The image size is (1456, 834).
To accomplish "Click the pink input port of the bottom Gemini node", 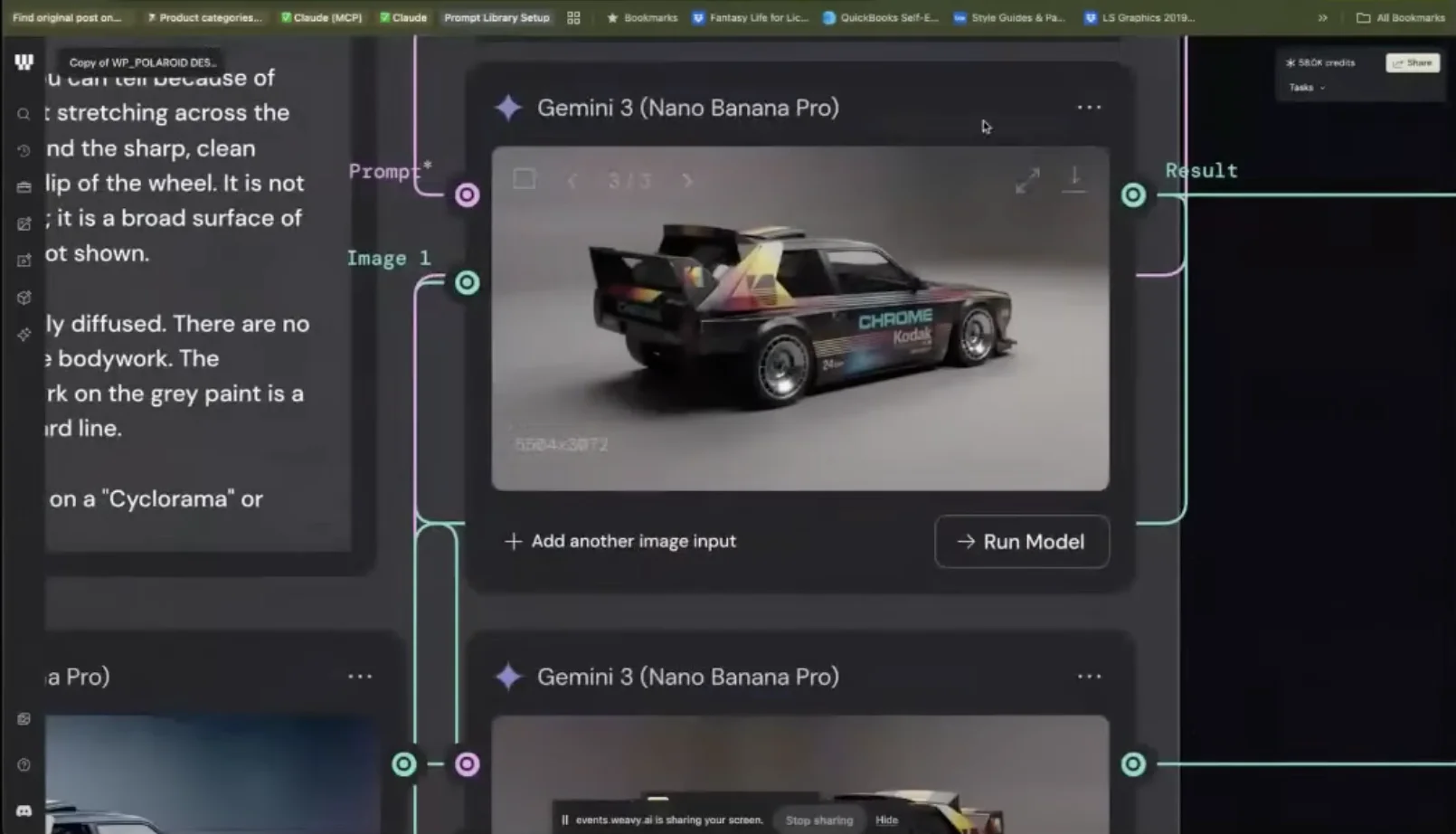I will pyautogui.click(x=467, y=764).
